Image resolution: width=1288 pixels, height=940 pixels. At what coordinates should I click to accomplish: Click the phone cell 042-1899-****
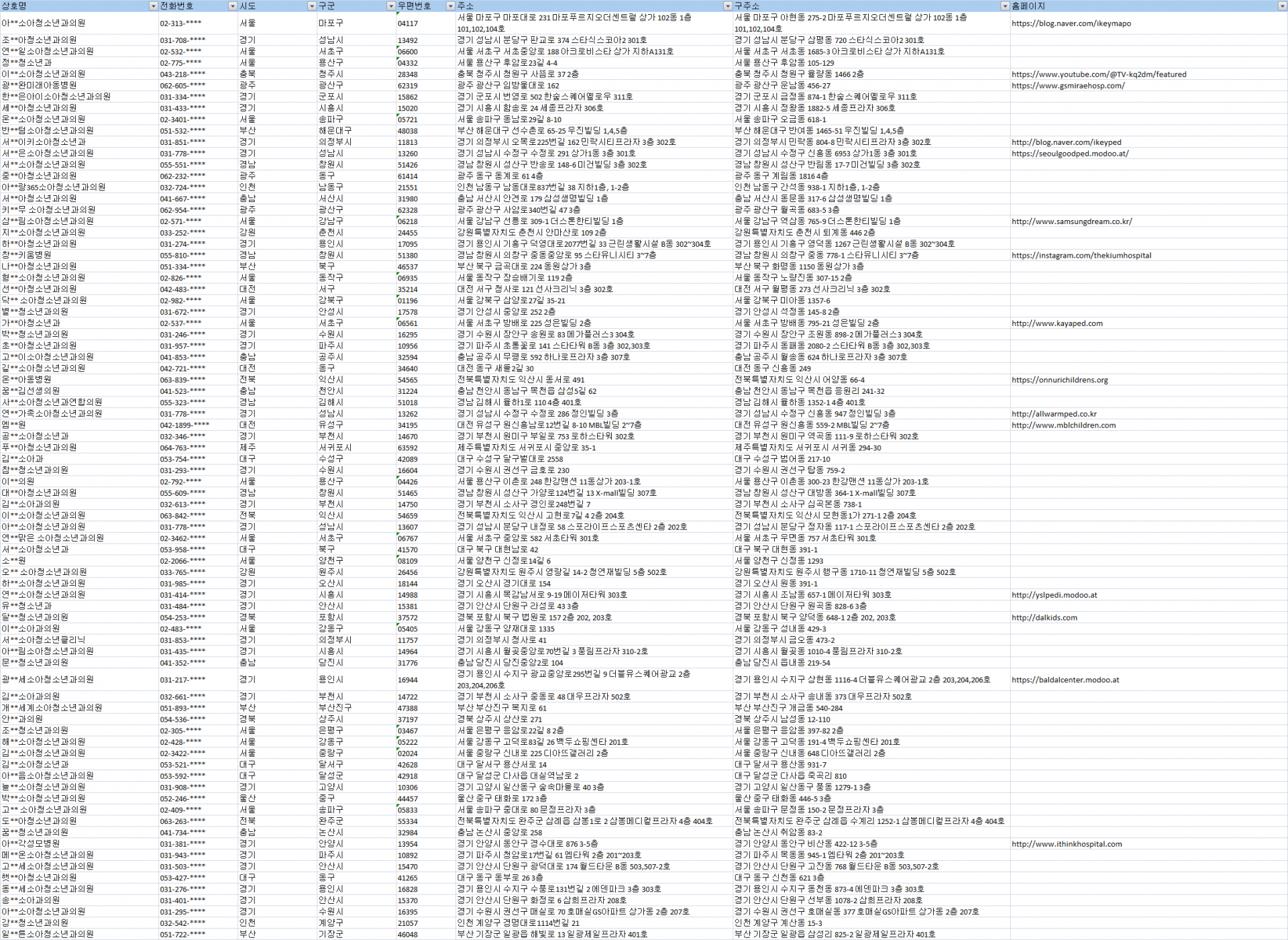[x=184, y=425]
